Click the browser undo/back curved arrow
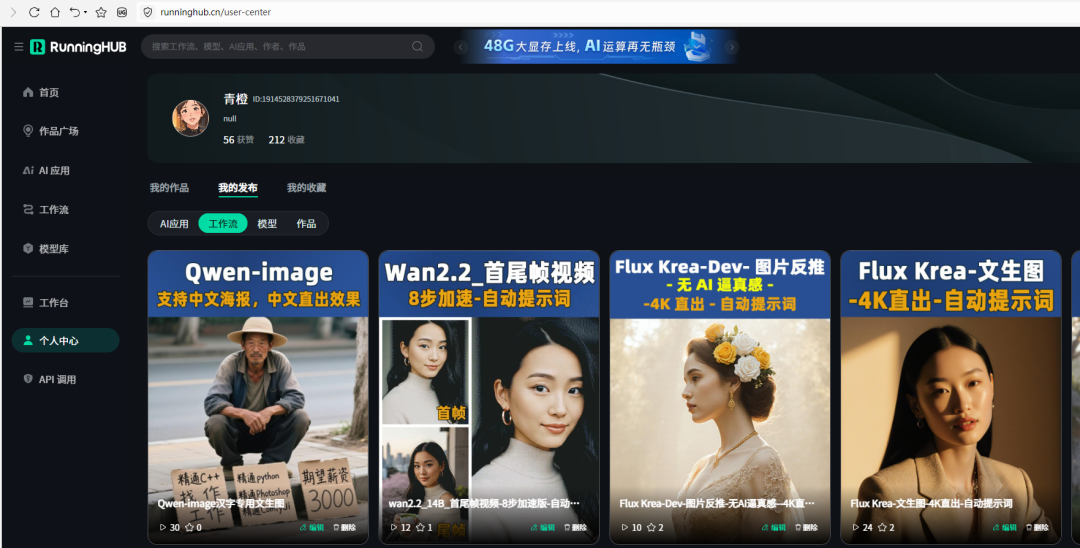Screen dimensions: 1080x548 coord(74,12)
